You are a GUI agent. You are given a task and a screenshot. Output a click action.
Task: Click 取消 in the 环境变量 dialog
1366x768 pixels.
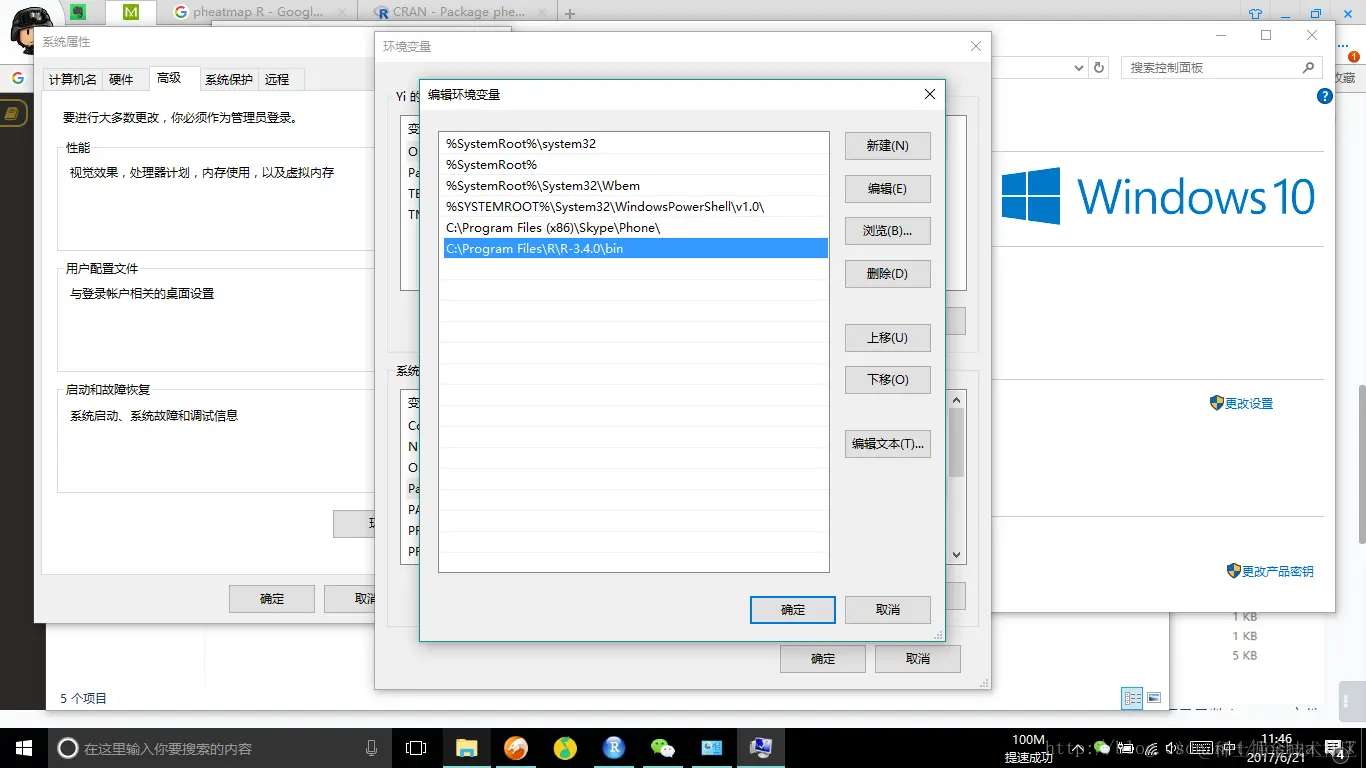[x=918, y=659]
